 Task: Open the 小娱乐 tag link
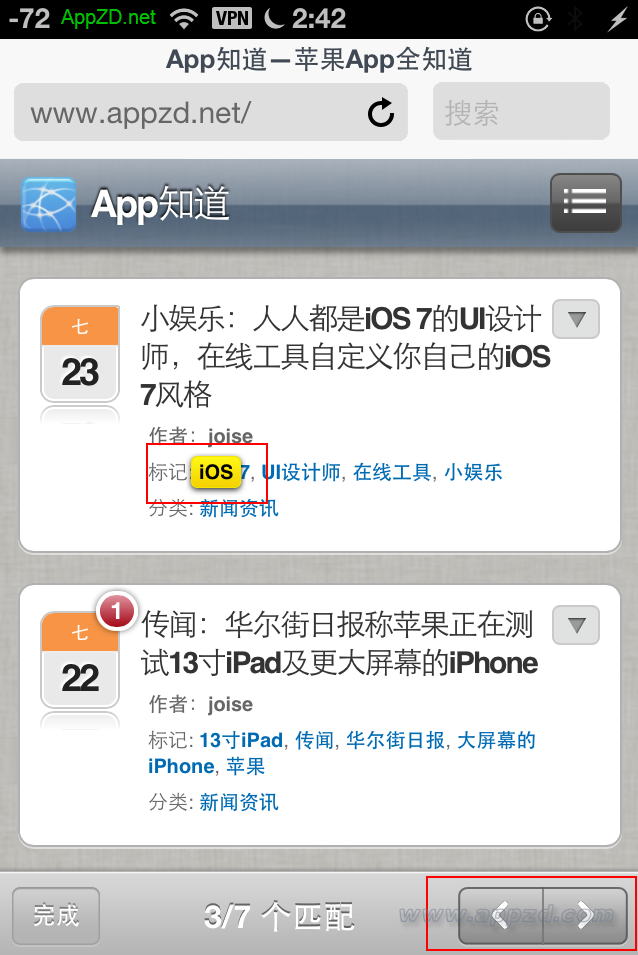click(x=473, y=472)
